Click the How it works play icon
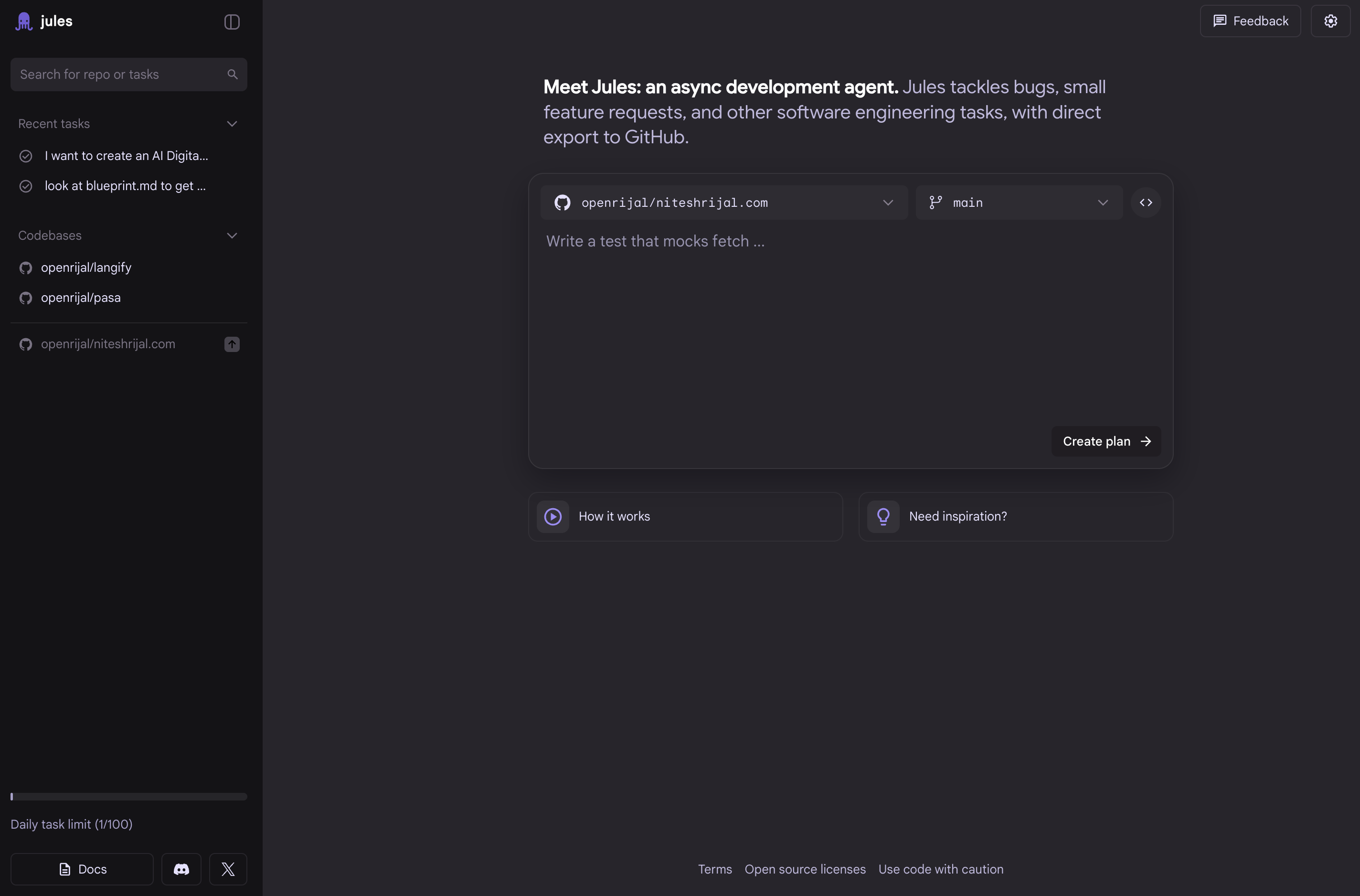The height and width of the screenshot is (896, 1360). 552,517
